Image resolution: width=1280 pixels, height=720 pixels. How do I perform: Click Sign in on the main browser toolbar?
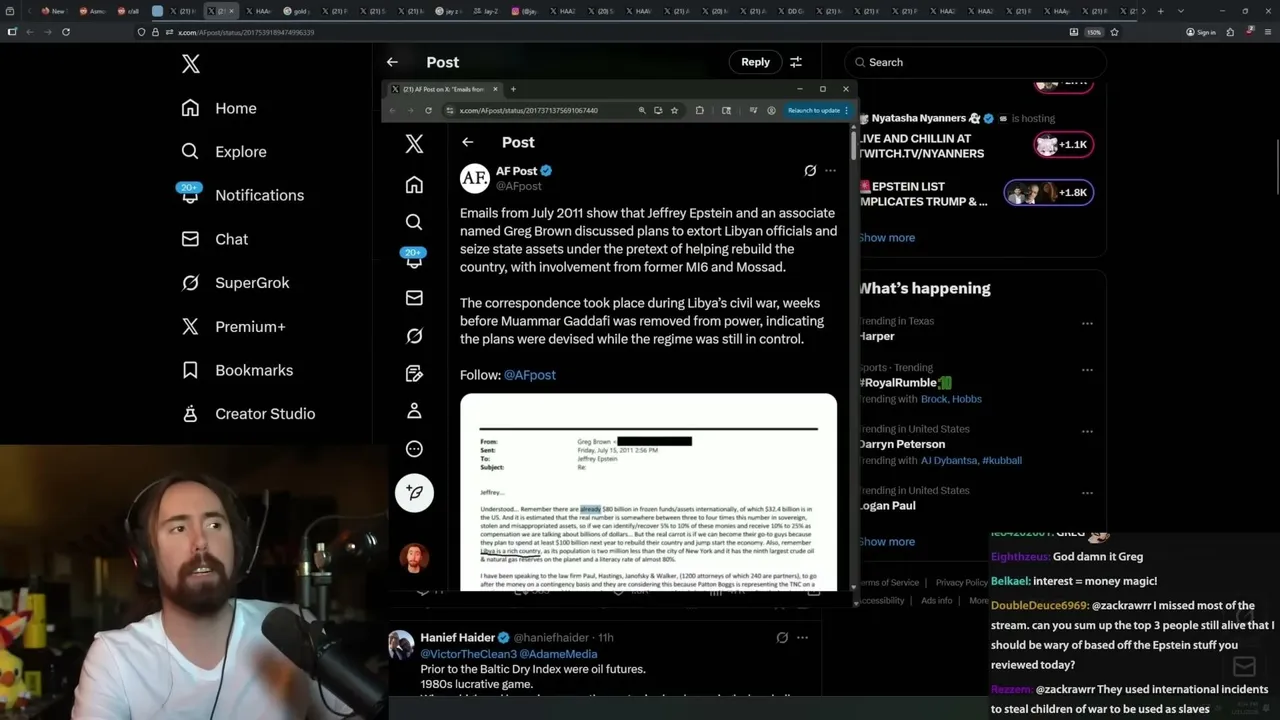pyautogui.click(x=1201, y=32)
